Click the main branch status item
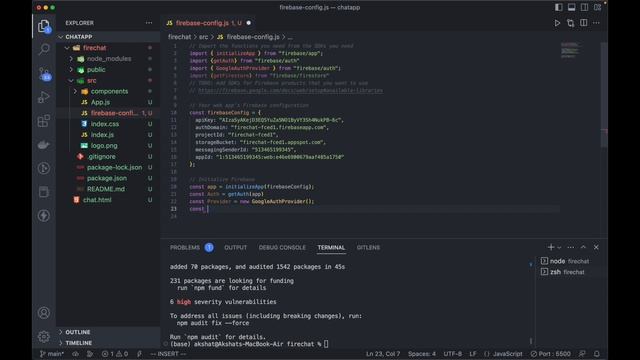The width and height of the screenshot is (640, 360). (52, 354)
